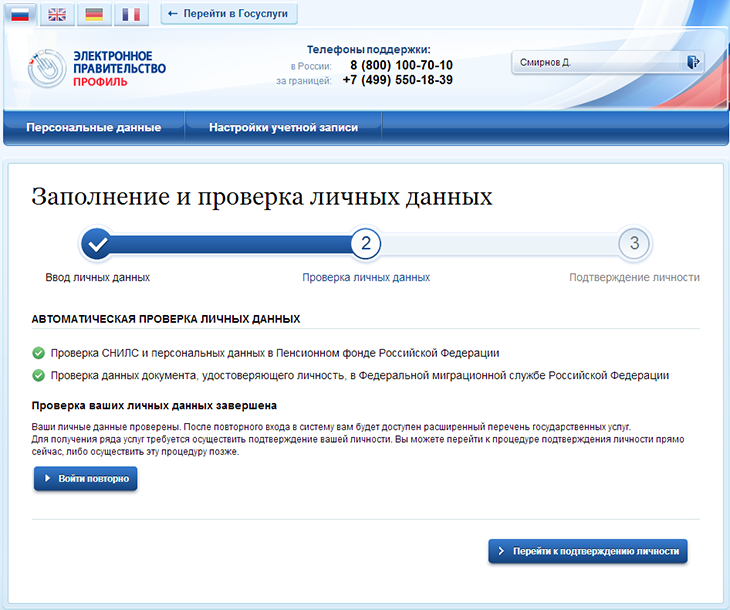
Task: Switch language to English flag
Action: click(57, 14)
